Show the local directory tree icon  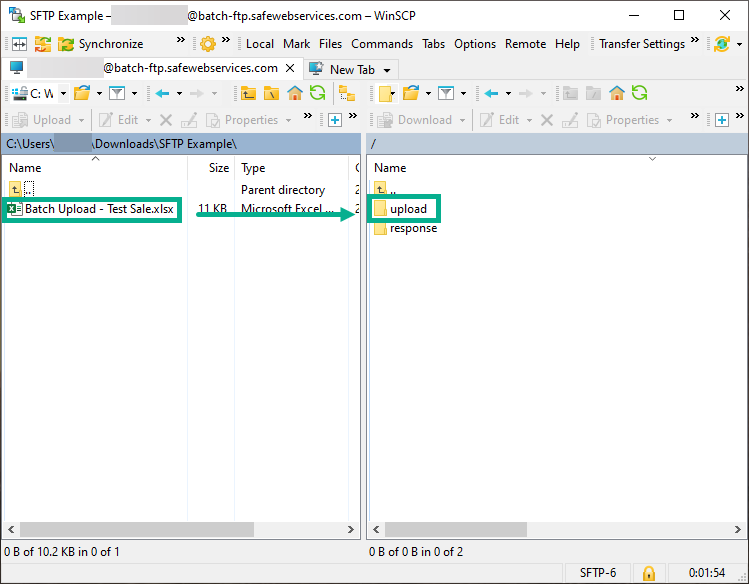[347, 93]
